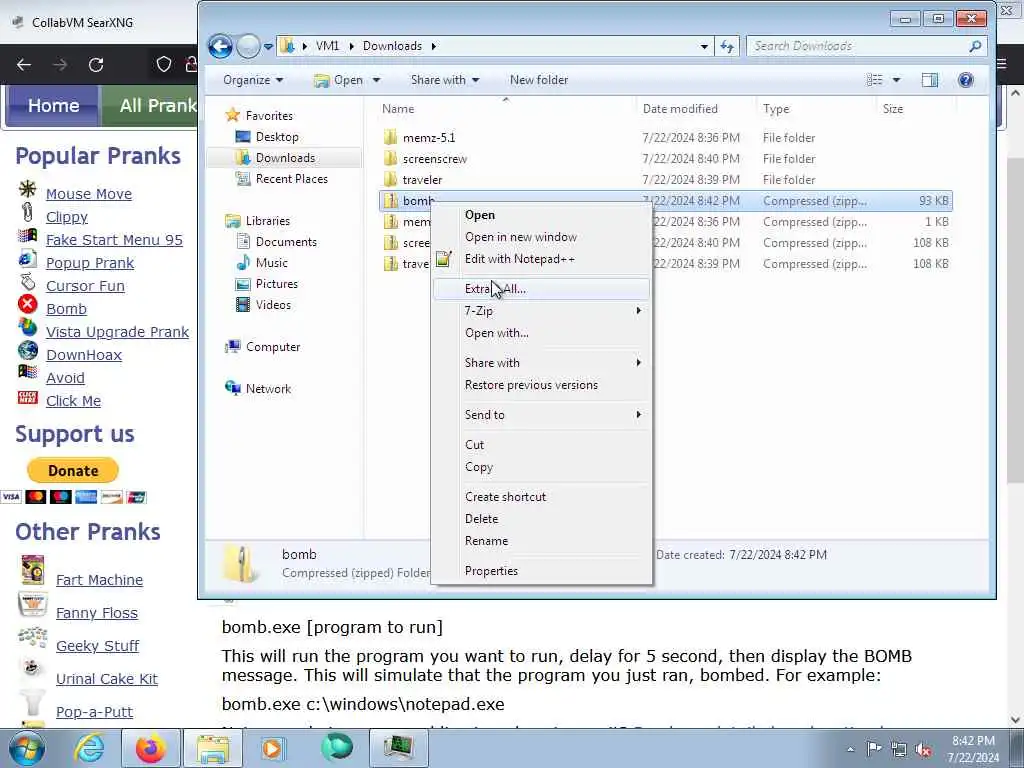1024x768 pixels.
Task: Open recent locations dropdown beside nav arrows
Action: coord(268,47)
